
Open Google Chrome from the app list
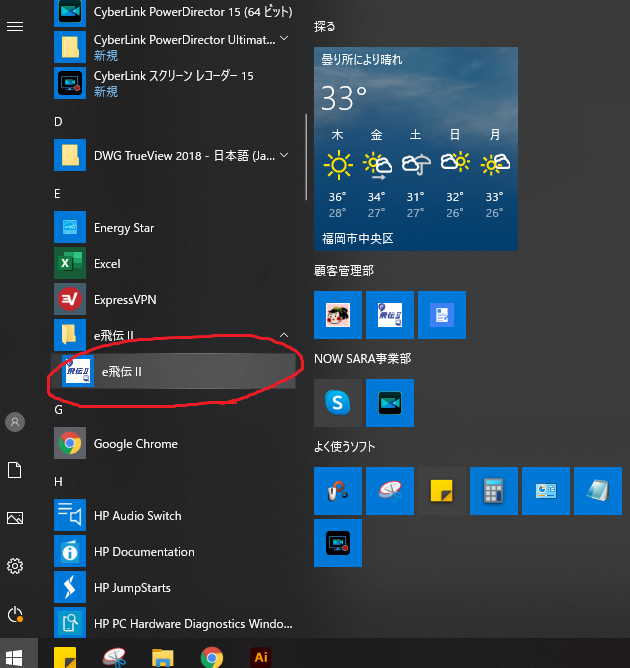[135, 444]
